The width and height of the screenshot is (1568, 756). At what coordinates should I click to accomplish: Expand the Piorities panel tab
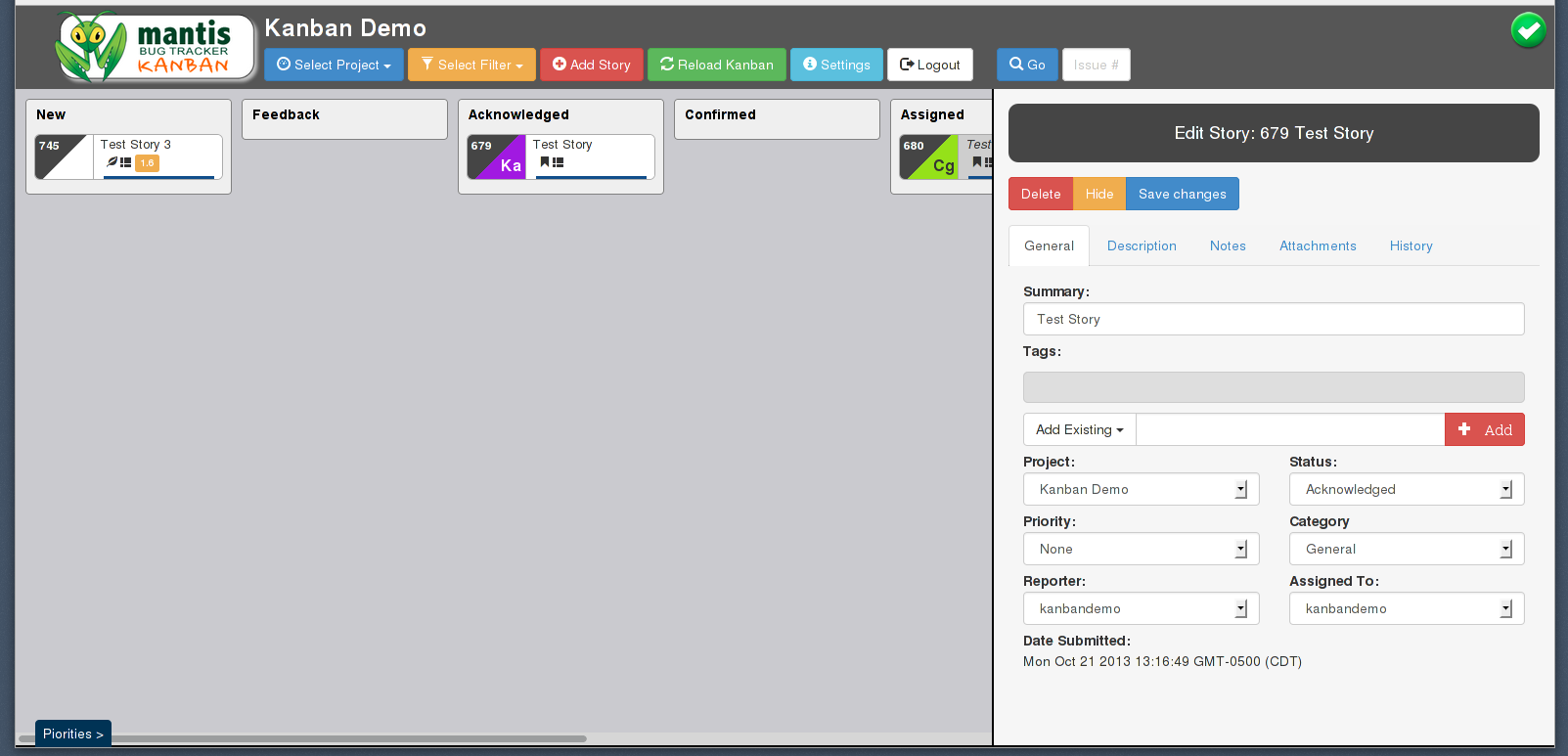pos(73,734)
